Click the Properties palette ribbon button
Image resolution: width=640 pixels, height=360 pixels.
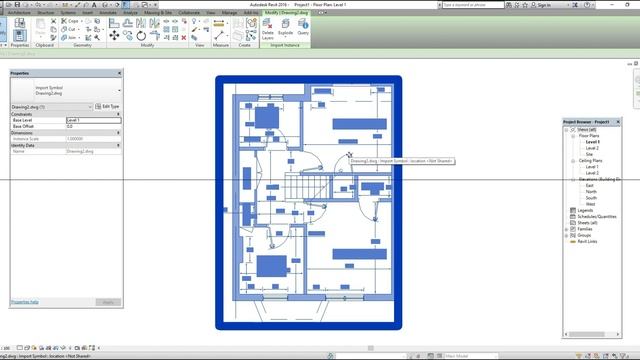pyautogui.click(x=20, y=35)
